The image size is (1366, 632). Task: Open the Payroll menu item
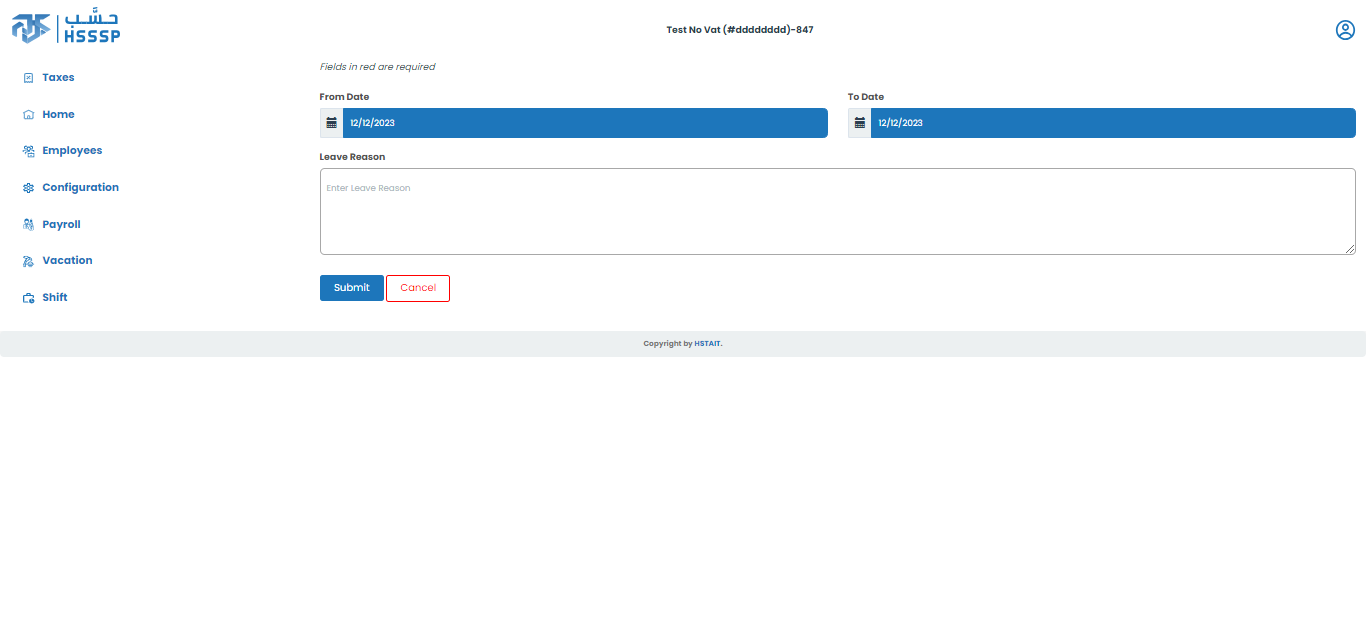pyautogui.click(x=61, y=224)
